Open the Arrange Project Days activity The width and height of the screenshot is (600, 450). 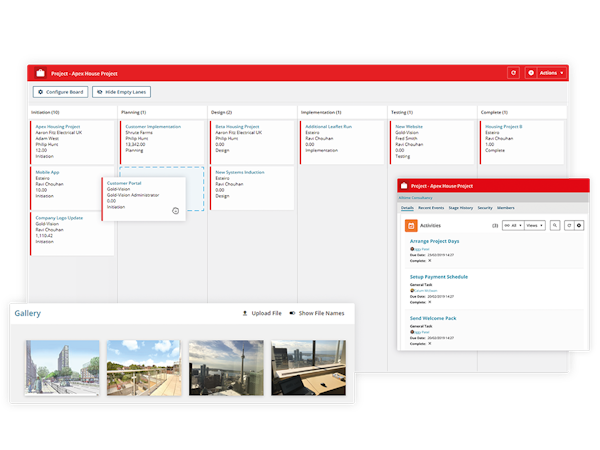434,241
